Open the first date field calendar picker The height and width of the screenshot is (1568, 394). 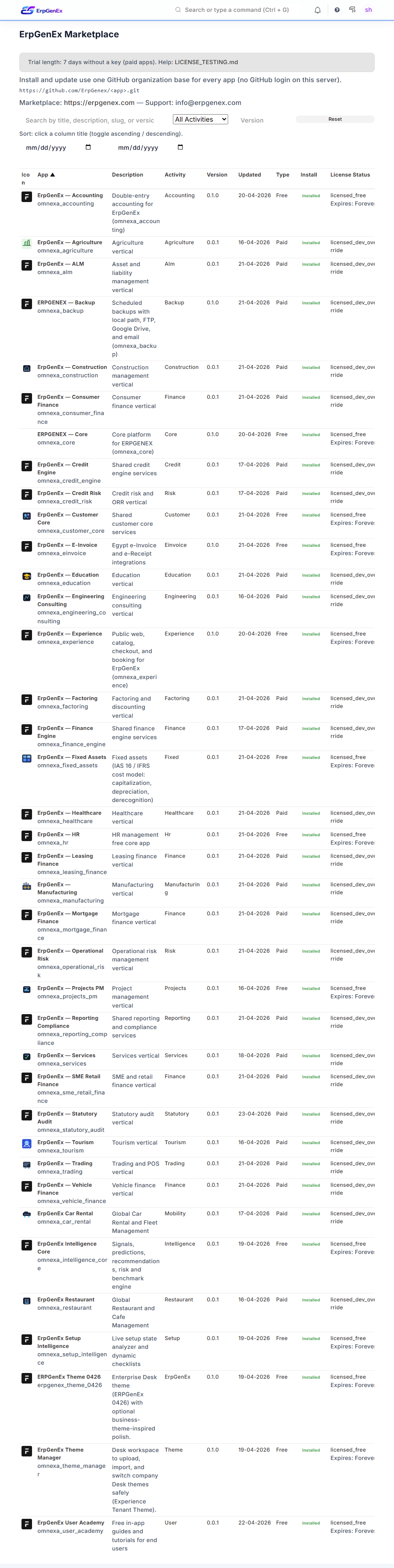[88, 147]
